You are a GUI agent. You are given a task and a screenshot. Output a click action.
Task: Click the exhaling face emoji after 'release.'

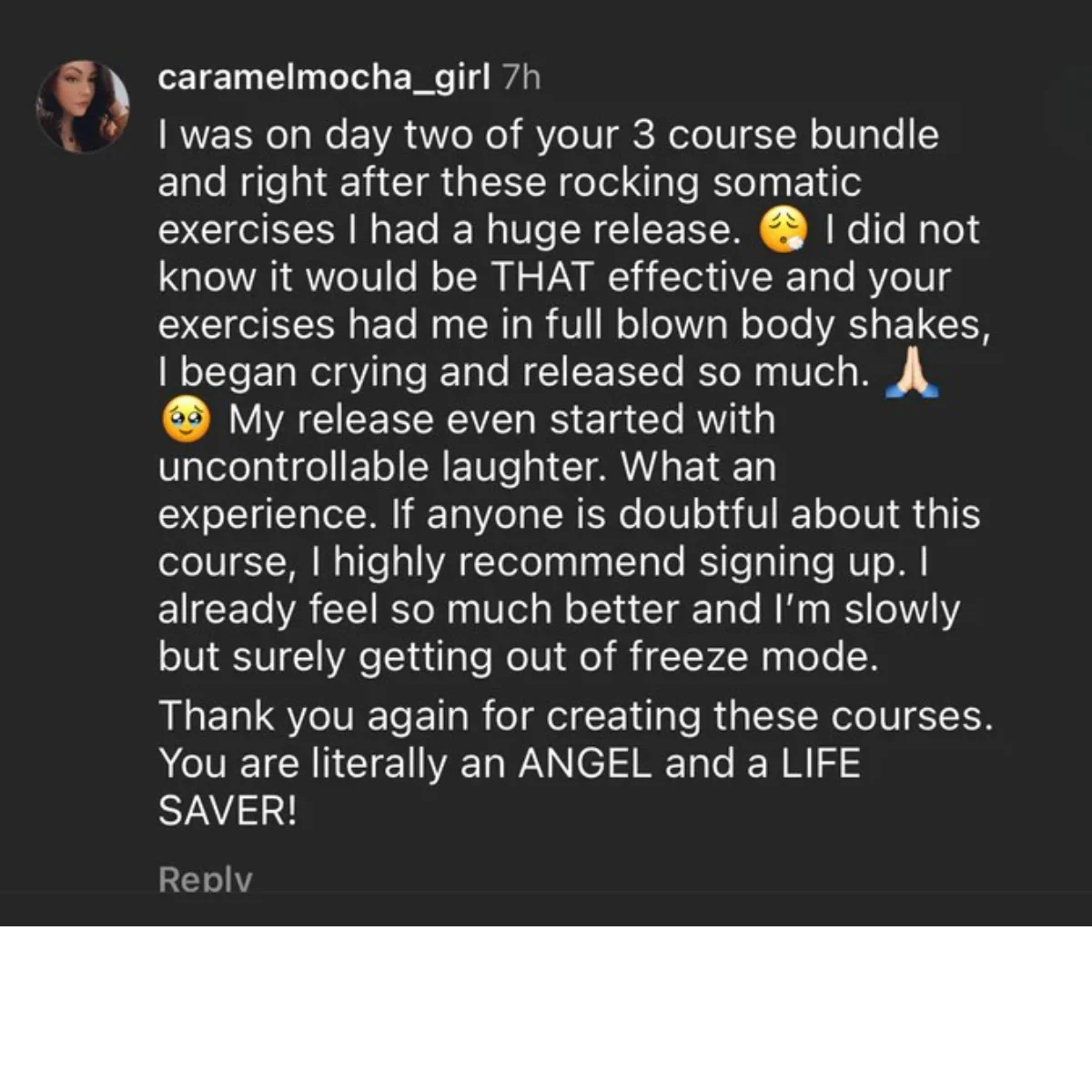(x=783, y=231)
